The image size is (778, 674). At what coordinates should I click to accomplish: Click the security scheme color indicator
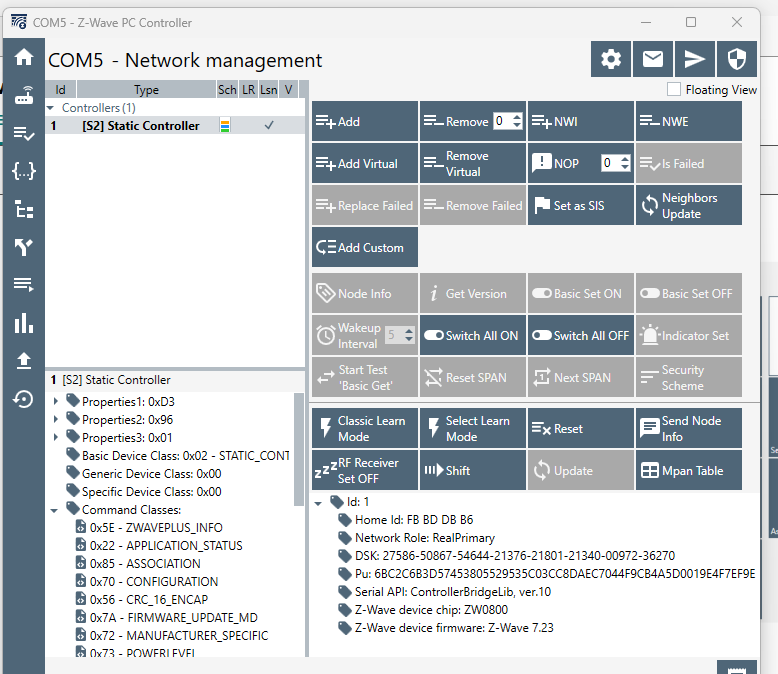pyautogui.click(x=225, y=126)
